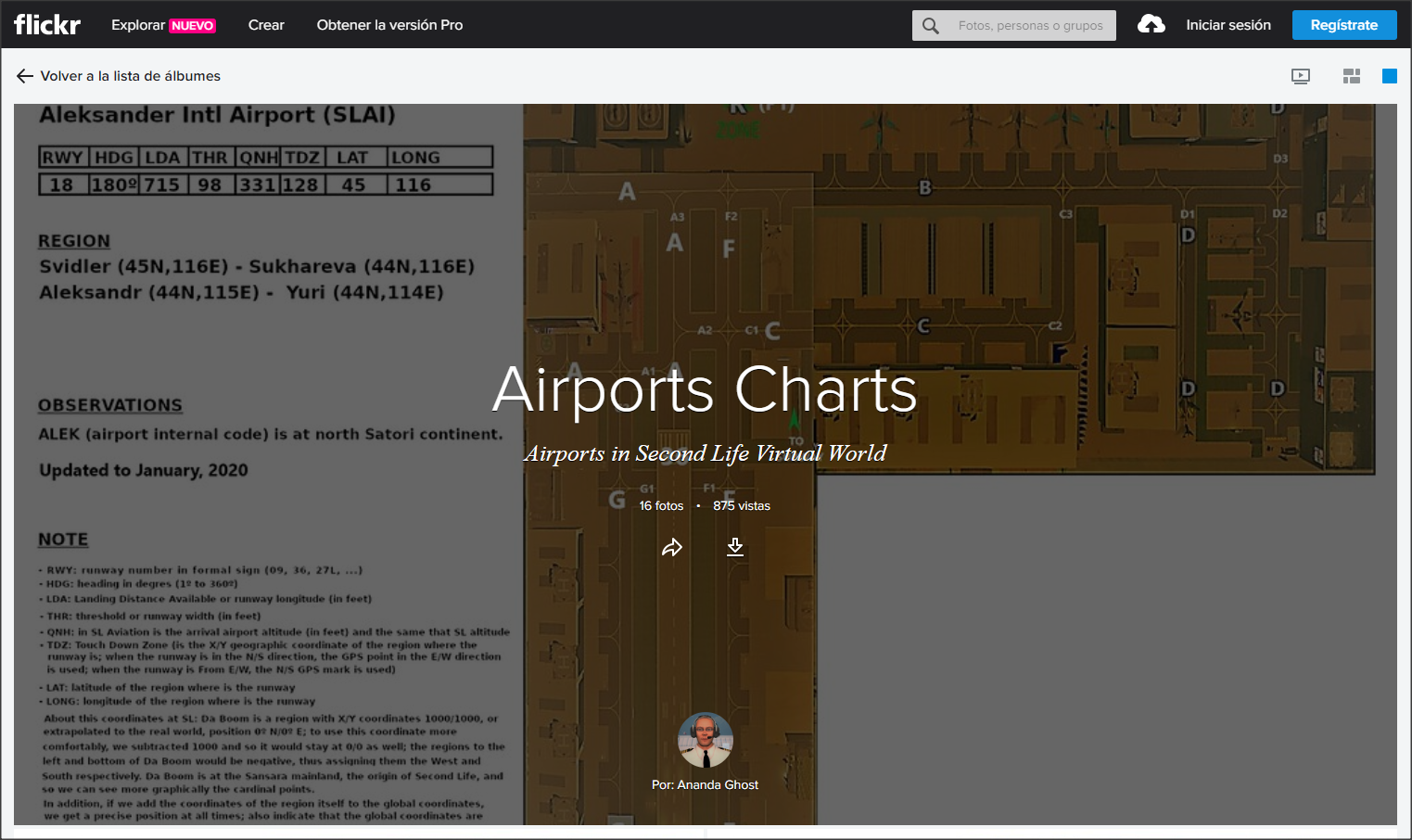Click the cloud upload icon
This screenshot has width=1412, height=840.
tap(1151, 25)
